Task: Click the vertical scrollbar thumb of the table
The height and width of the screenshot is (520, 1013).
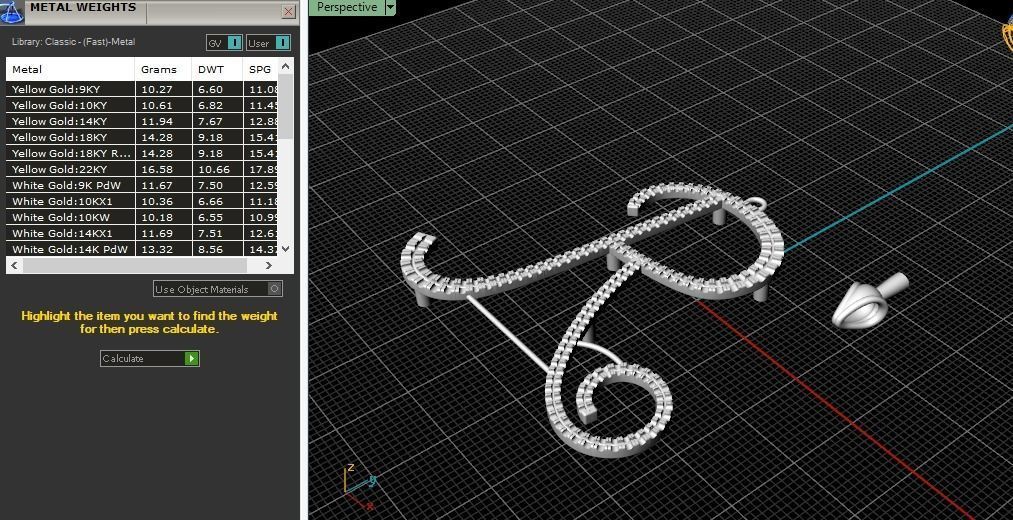Action: (286, 105)
